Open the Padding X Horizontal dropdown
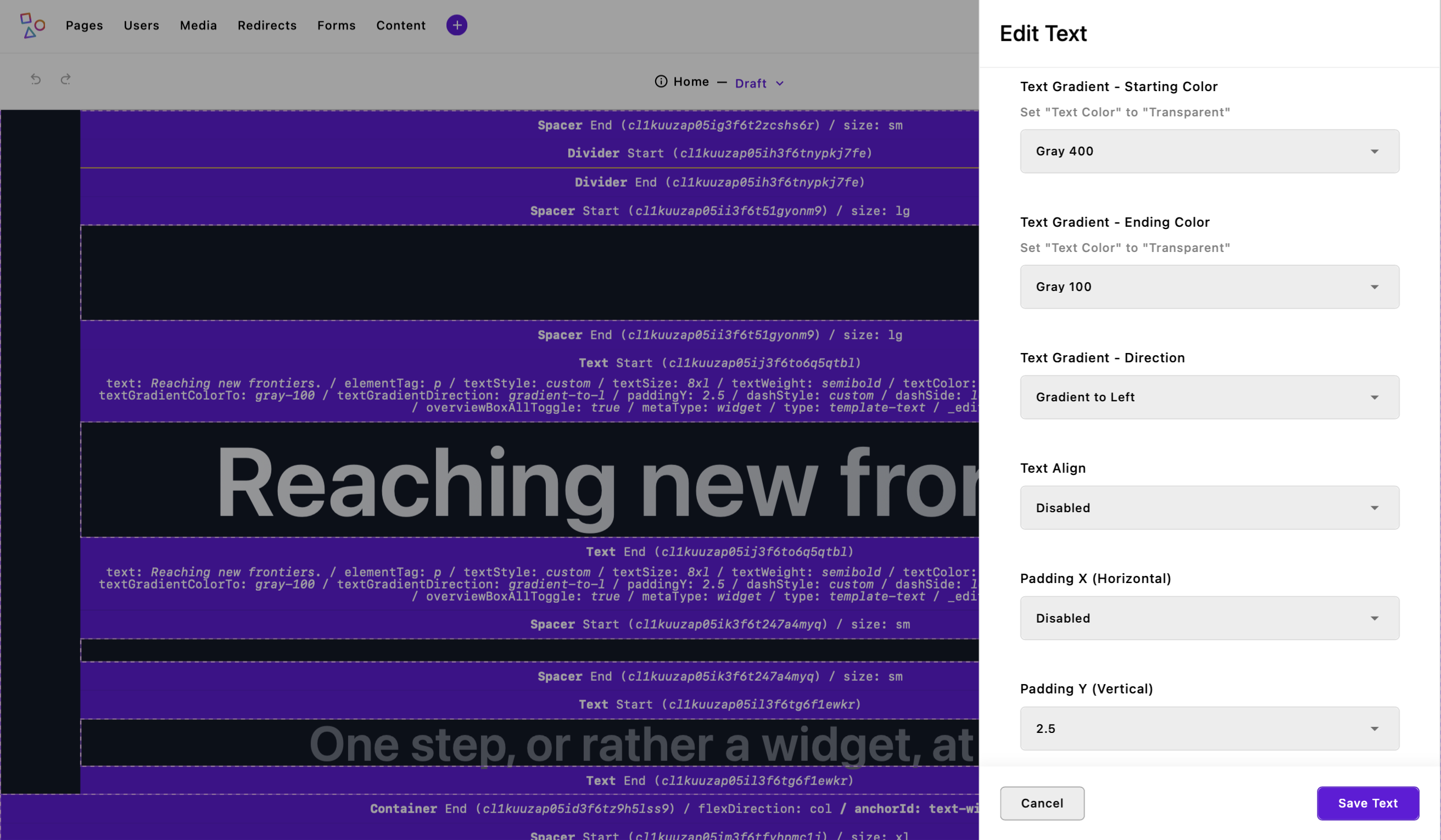The image size is (1441, 840). click(1209, 618)
